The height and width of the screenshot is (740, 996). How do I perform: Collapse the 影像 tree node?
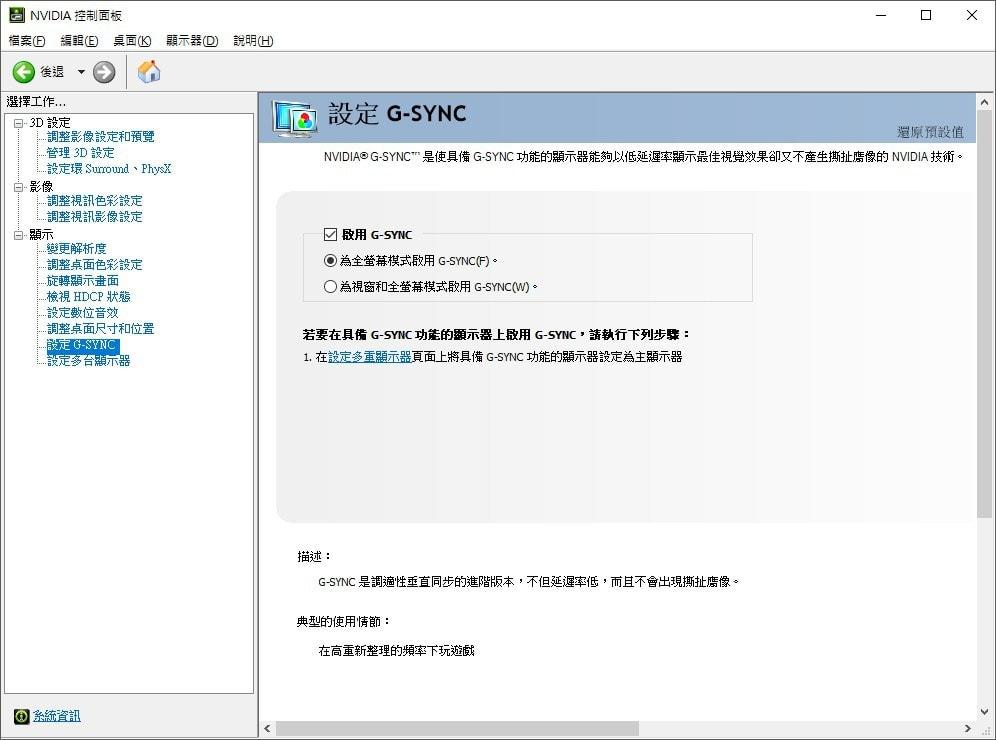pyautogui.click(x=19, y=187)
